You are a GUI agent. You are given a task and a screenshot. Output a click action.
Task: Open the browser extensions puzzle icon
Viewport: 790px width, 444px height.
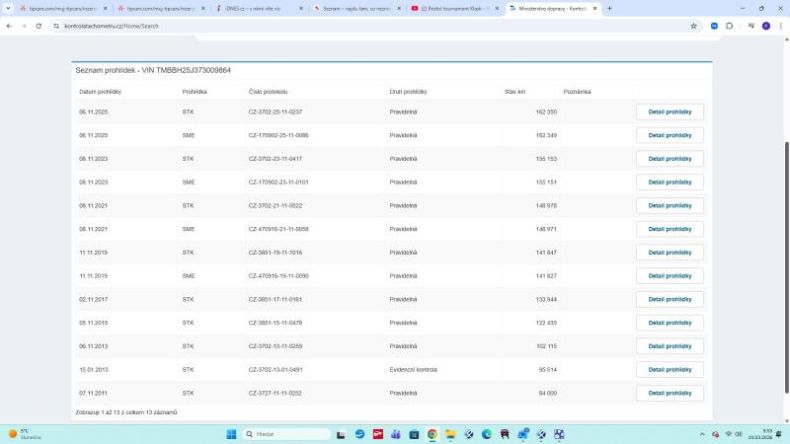point(729,26)
